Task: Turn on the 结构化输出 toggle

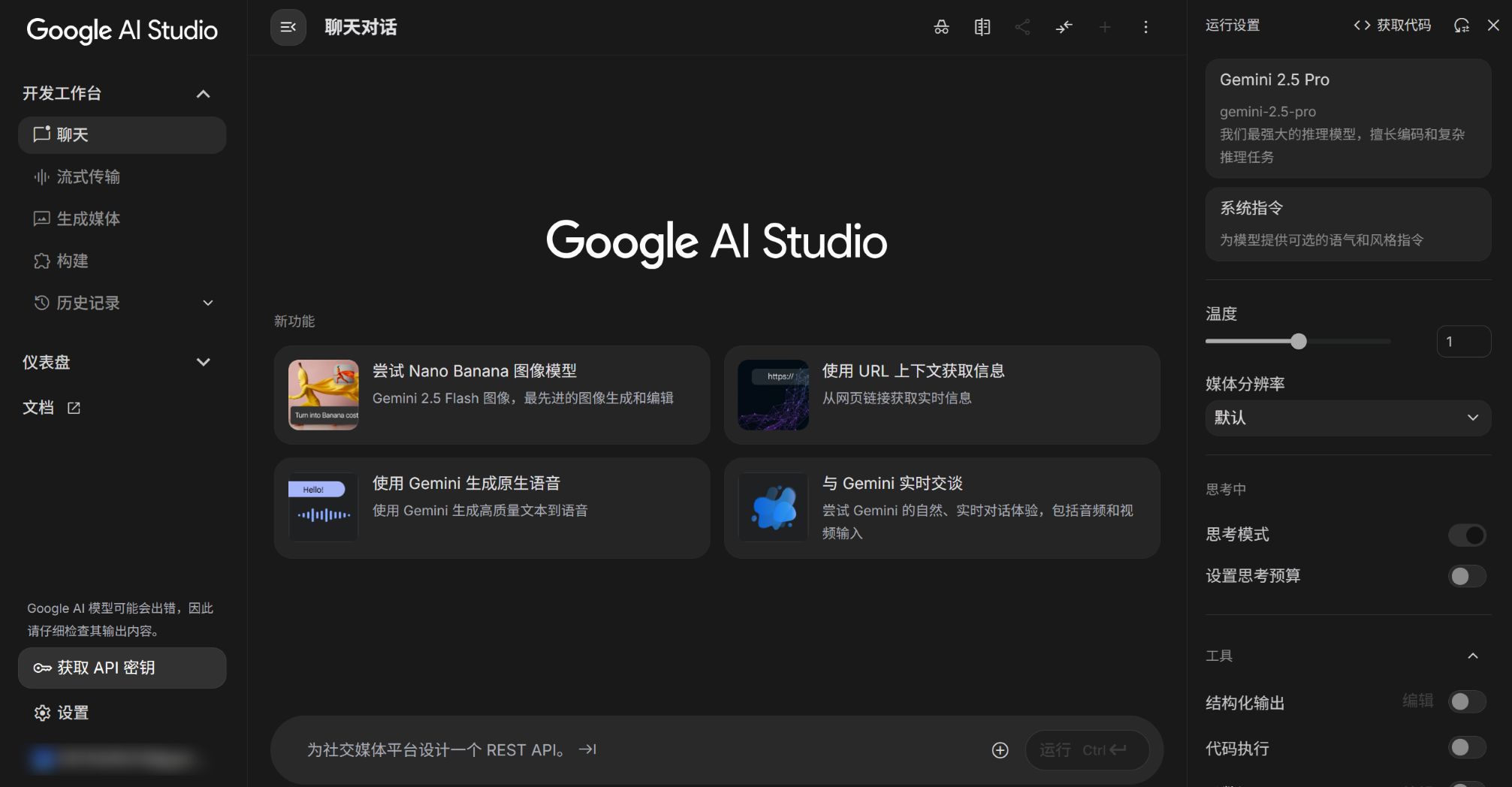Action: 1466,701
